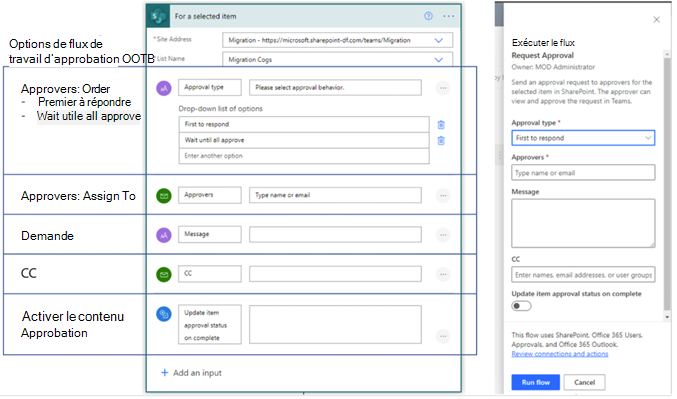This screenshot has width=677, height=399.
Task: Open the trigger's three-dot menu in header
Action: tap(449, 16)
